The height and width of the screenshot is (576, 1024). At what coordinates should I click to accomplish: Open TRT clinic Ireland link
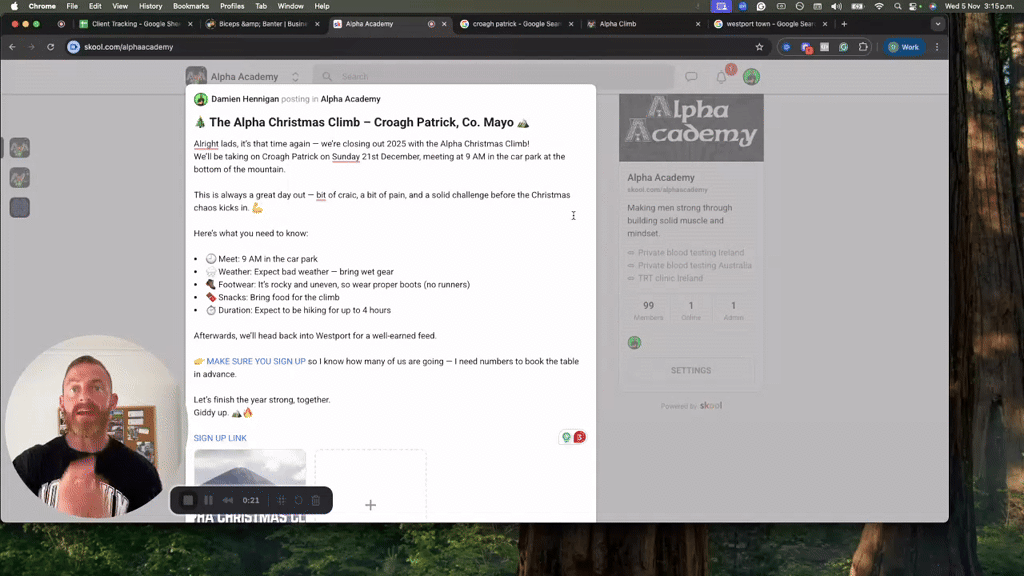[x=671, y=278]
